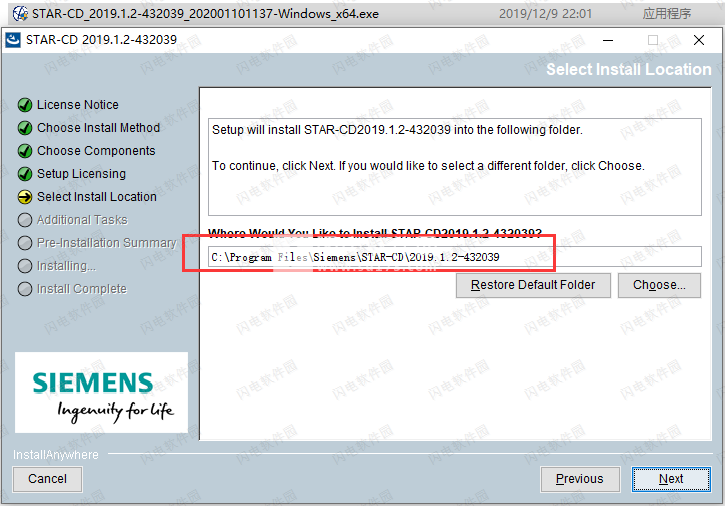The image size is (725, 506).
Task: Select the Pre-Installation Summary step label
Action: pyautogui.click(x=107, y=243)
